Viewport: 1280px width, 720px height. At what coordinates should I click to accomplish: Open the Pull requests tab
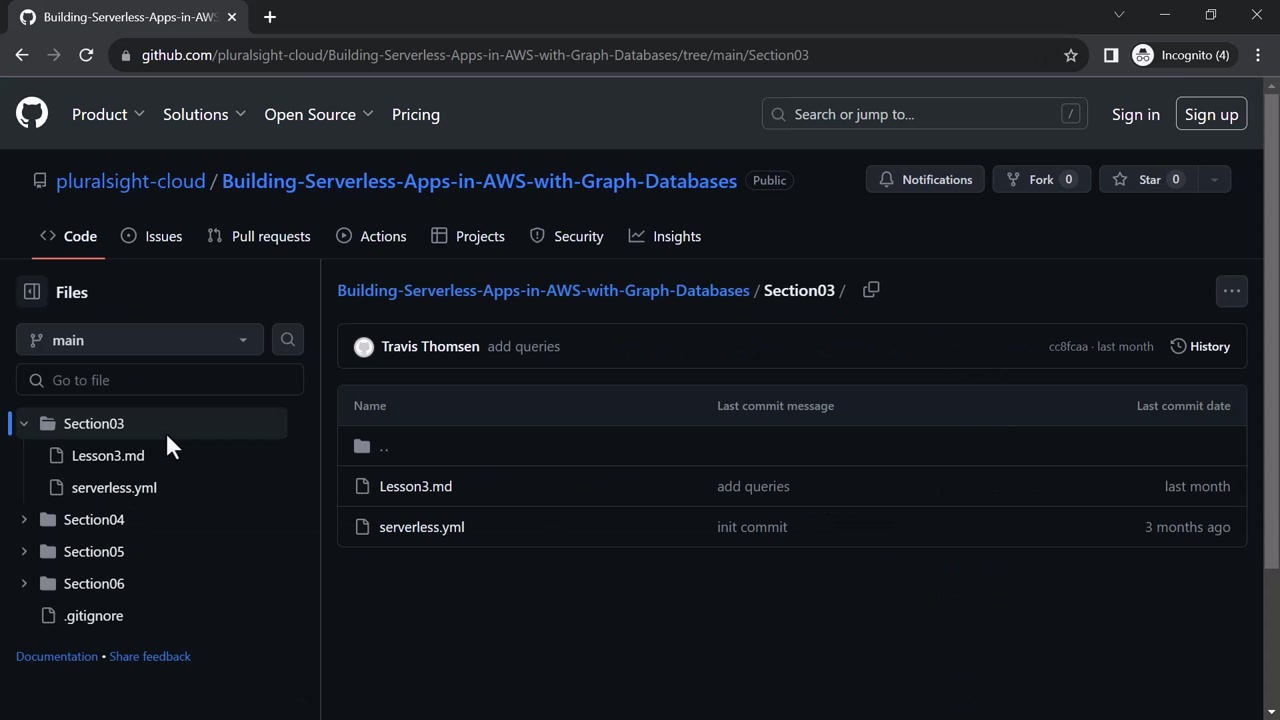point(258,236)
